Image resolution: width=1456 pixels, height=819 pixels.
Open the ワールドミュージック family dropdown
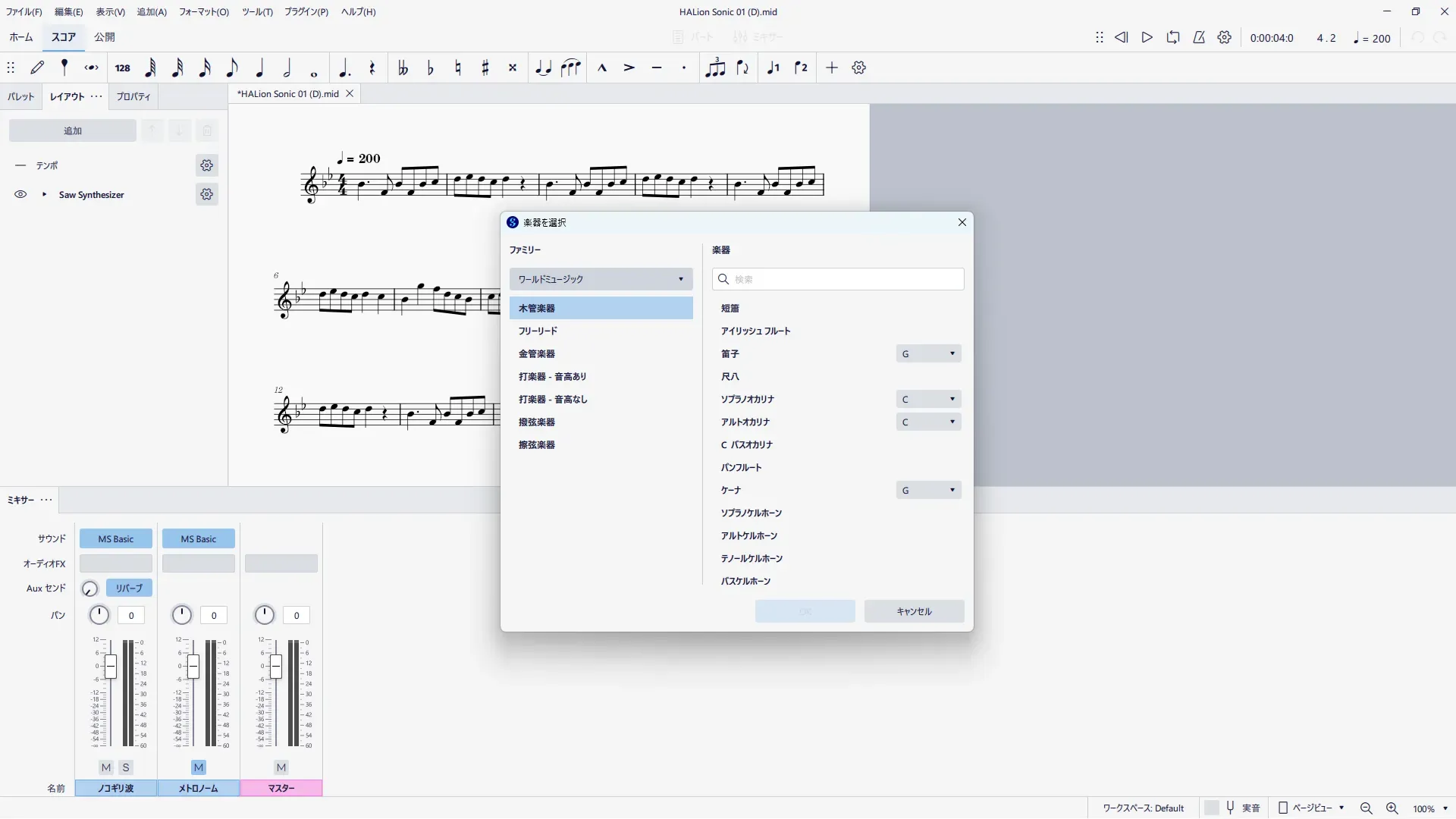pyautogui.click(x=601, y=279)
